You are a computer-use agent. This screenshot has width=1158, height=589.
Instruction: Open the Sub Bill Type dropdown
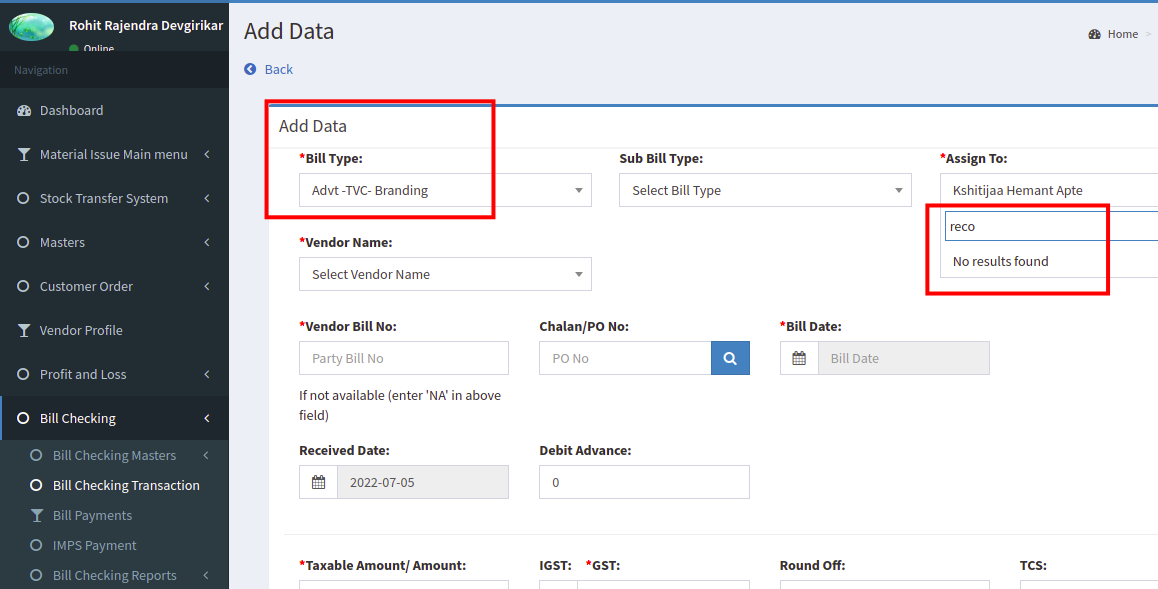[765, 190]
